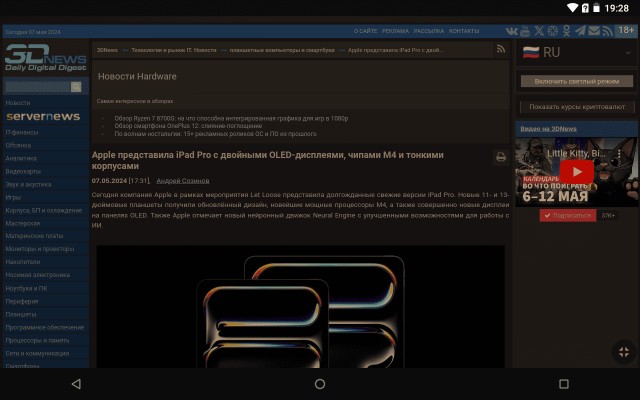640x400 pixels.
Task: Open По волнам ностальгии article link
Action: [215, 134]
